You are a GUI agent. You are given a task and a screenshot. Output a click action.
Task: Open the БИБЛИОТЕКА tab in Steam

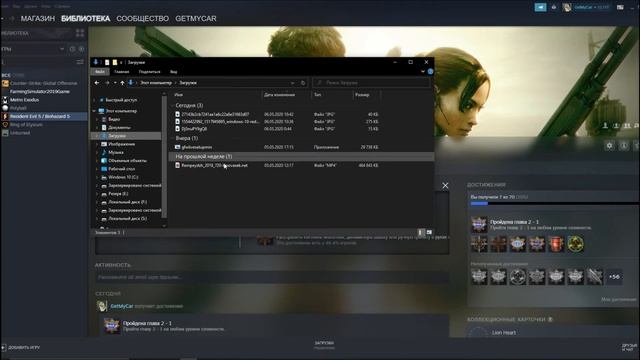coord(85,19)
